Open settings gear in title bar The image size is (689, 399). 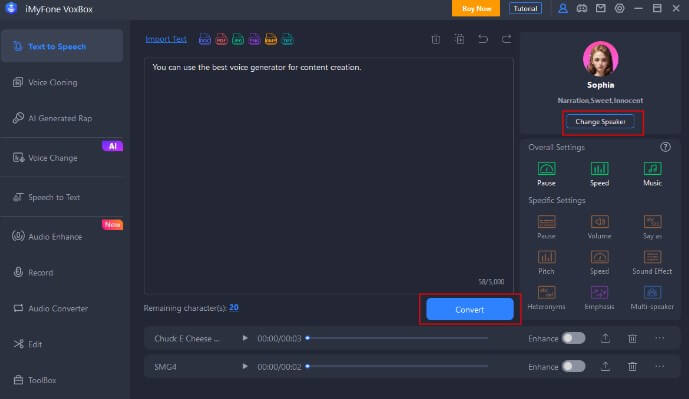[x=619, y=8]
